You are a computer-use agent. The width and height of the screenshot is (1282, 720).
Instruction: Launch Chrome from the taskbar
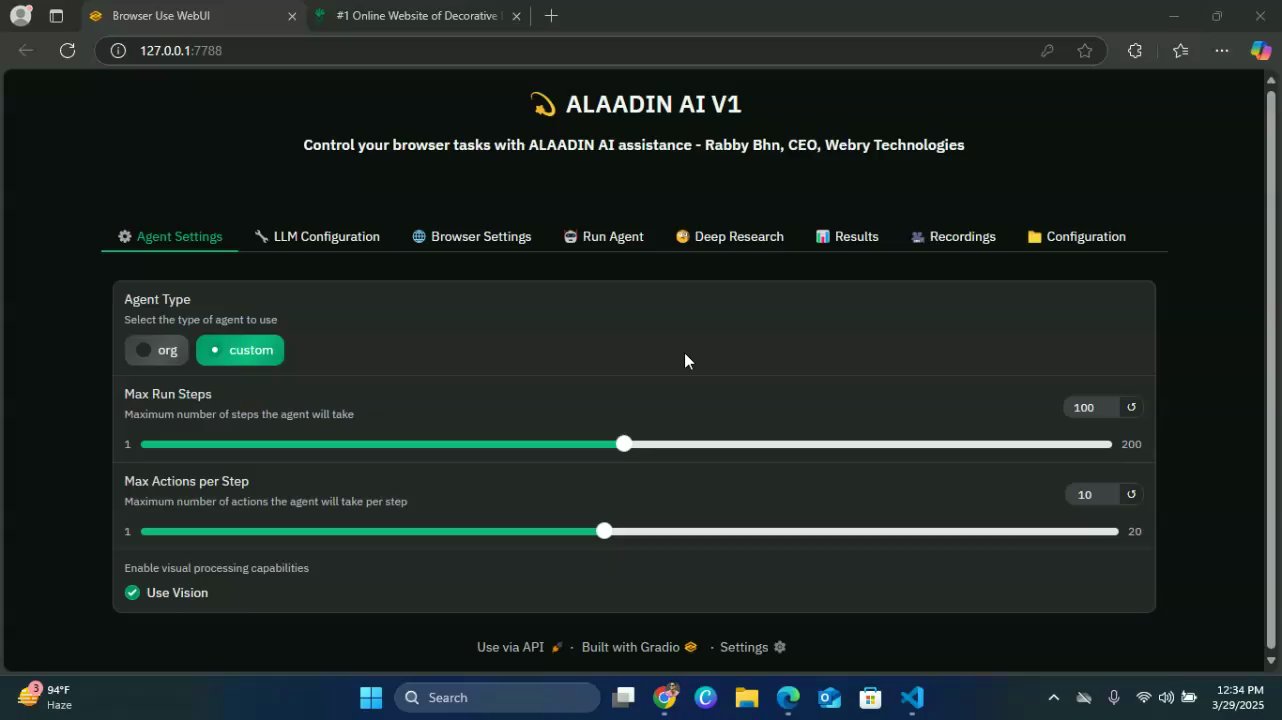[x=666, y=697]
